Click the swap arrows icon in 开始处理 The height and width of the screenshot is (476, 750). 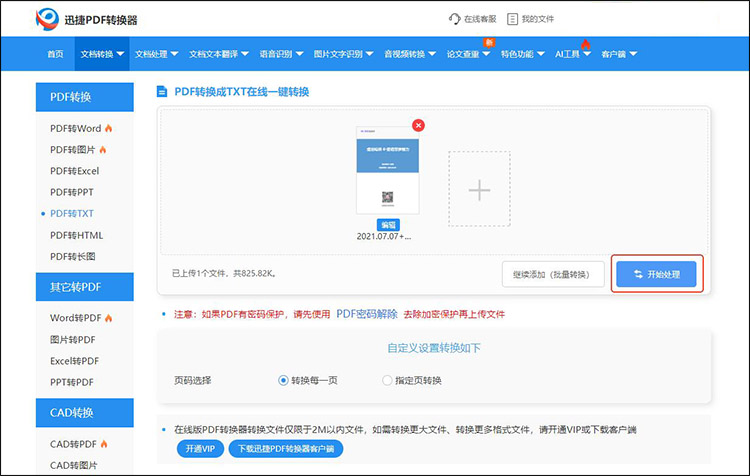click(638, 274)
